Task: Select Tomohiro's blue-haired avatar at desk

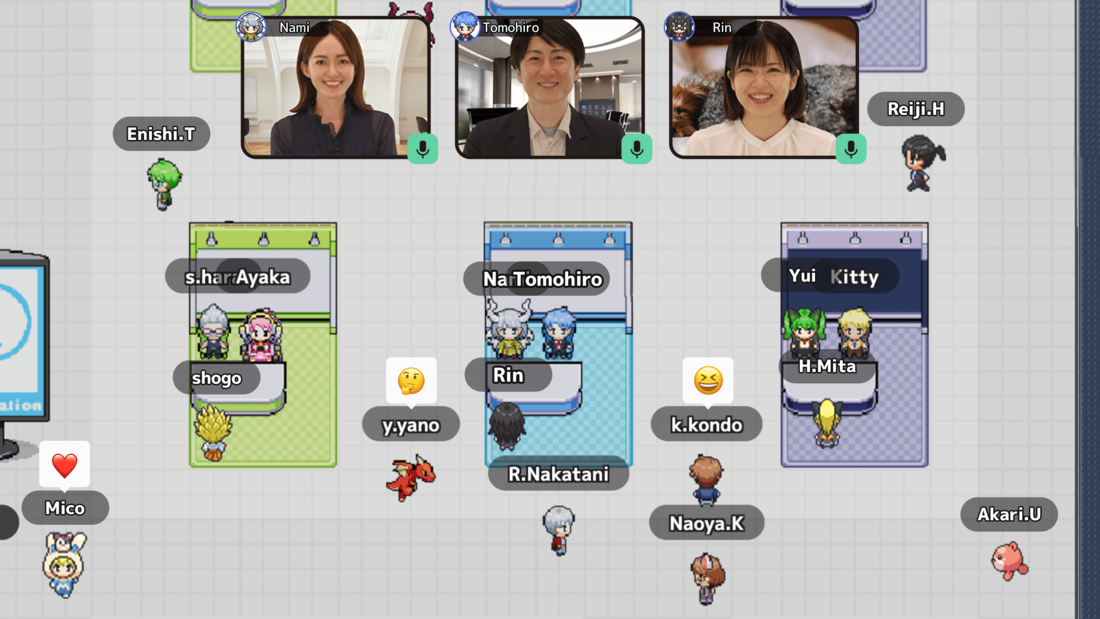Action: [559, 333]
